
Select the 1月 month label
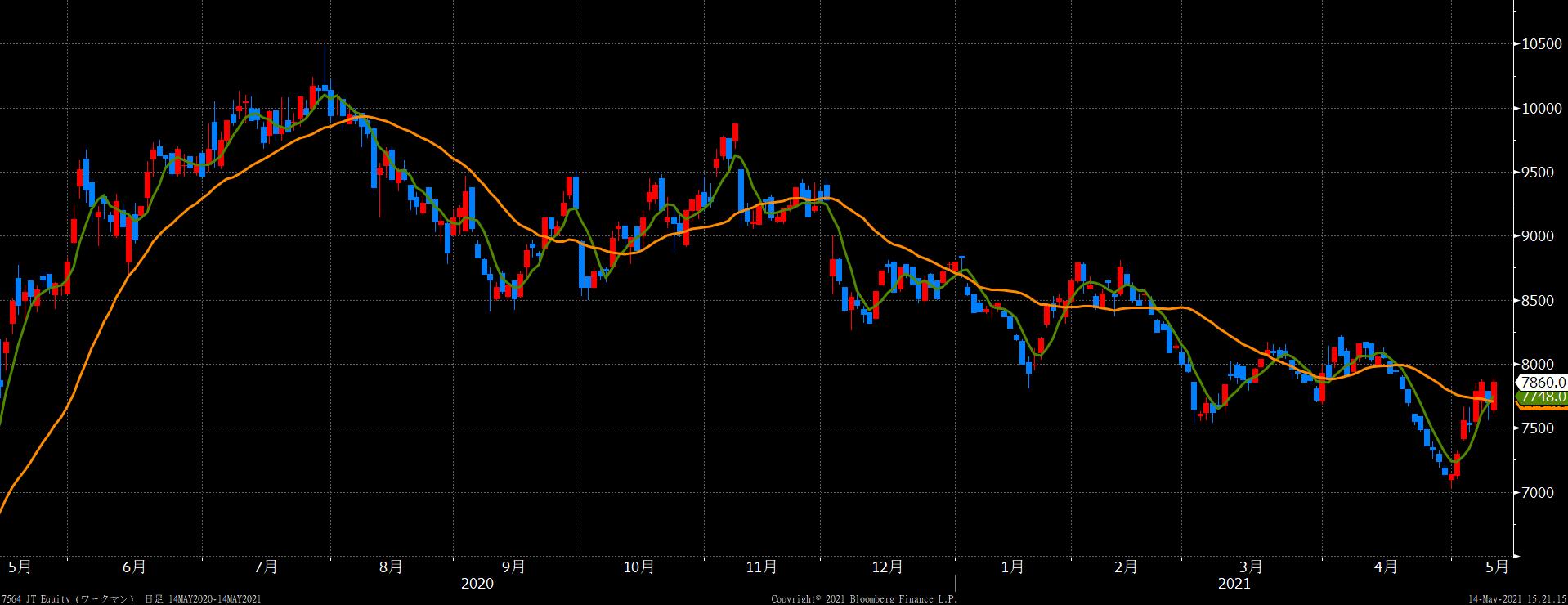tap(1012, 567)
